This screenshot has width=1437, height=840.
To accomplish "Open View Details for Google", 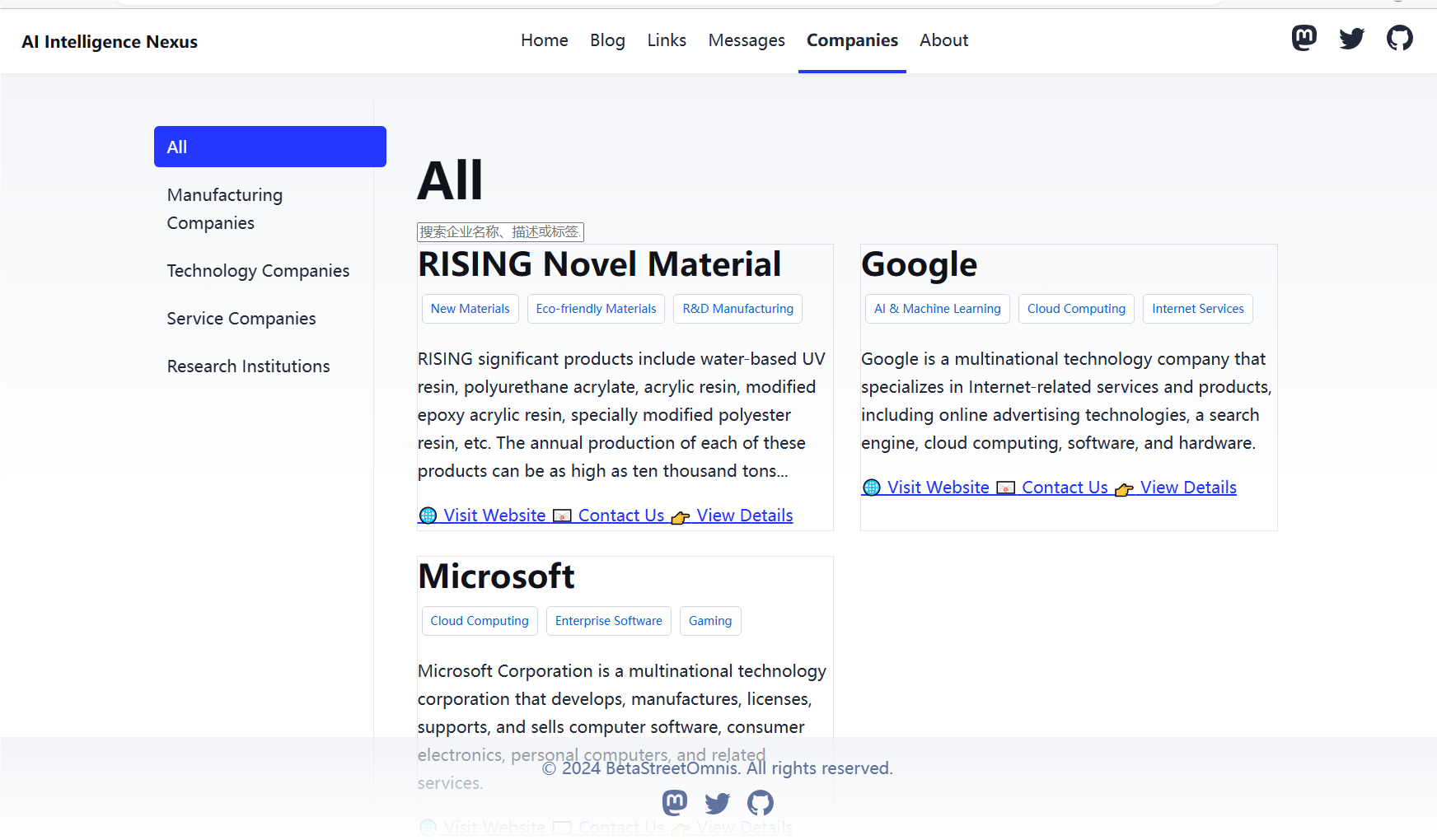I will (x=1187, y=488).
